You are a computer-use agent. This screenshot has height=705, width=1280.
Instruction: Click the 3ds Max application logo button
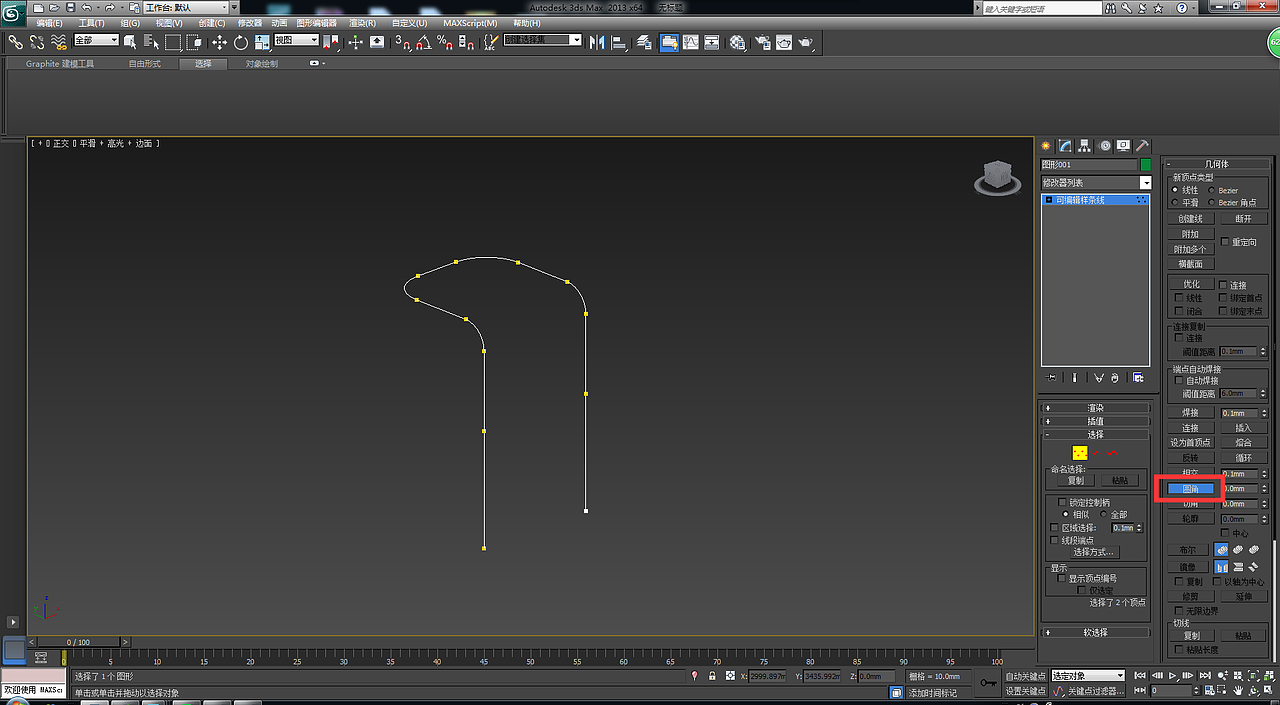(13, 12)
